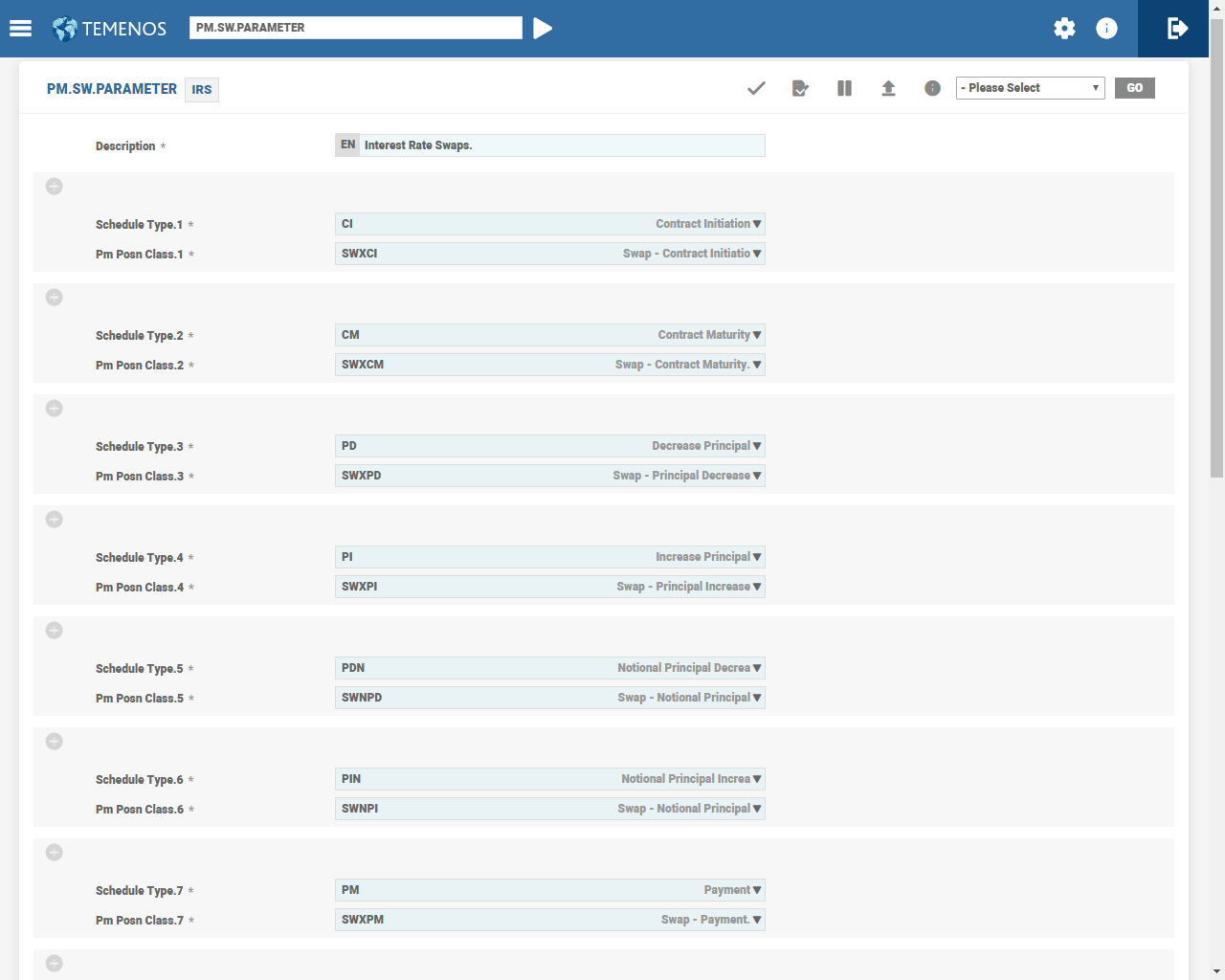Open the hamburger main menu
Image resolution: width=1225 pixels, height=980 pixels.
pyautogui.click(x=21, y=29)
